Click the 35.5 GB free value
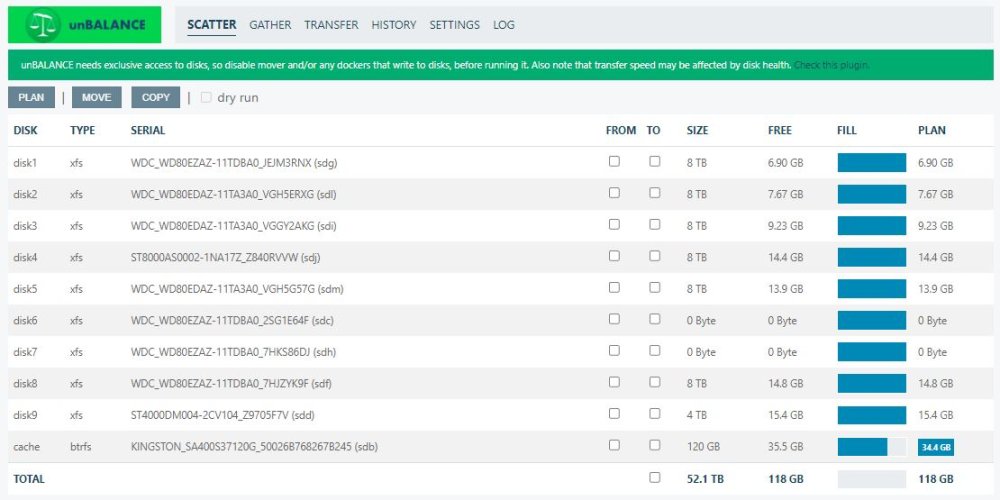The width and height of the screenshot is (1000, 500). pyautogui.click(x=786, y=447)
